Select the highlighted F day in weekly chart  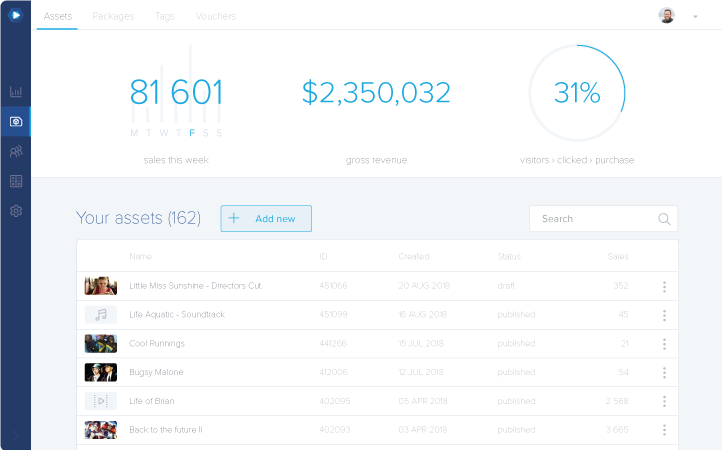192,133
